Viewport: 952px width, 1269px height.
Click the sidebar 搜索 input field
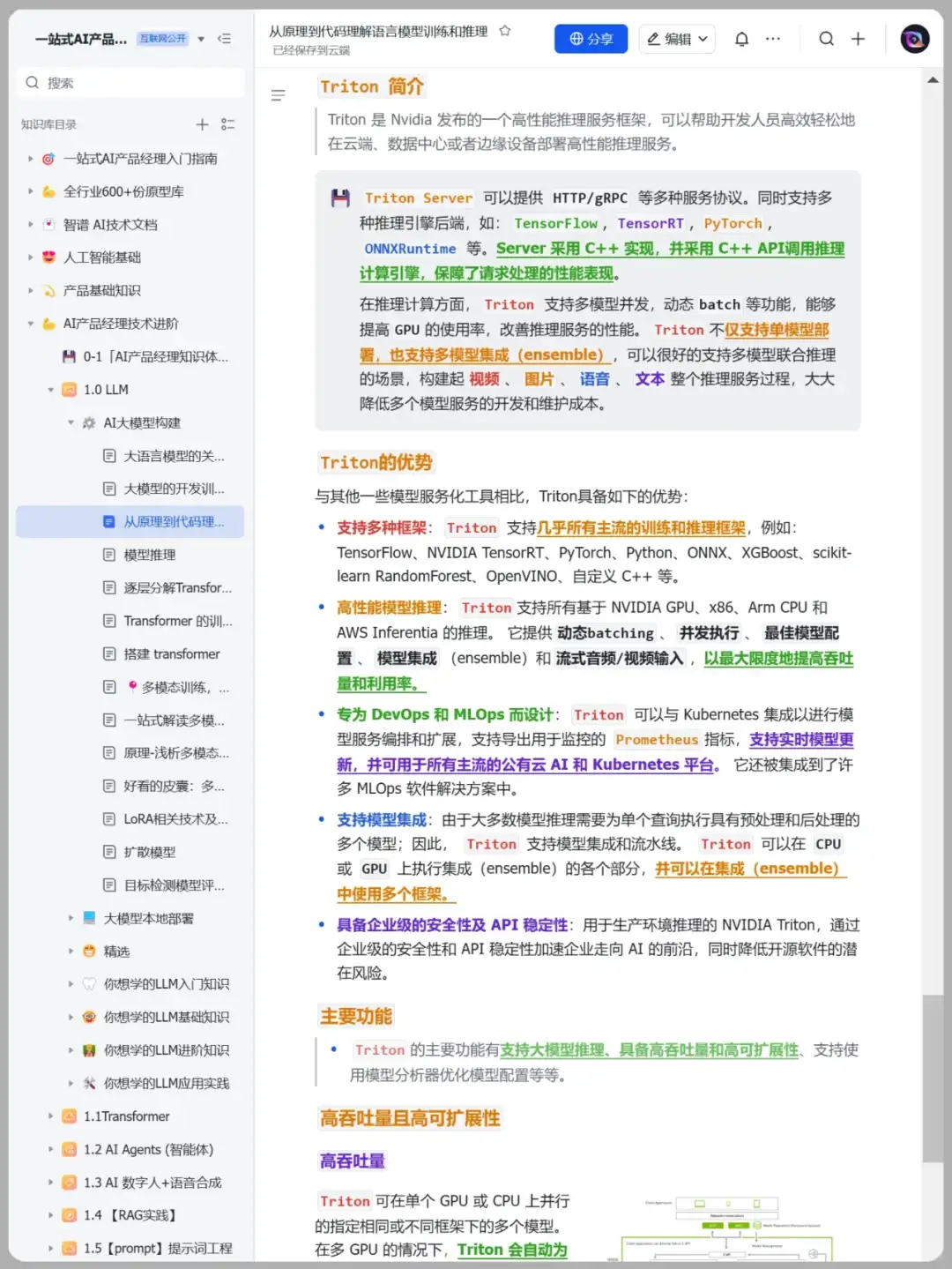coord(132,83)
